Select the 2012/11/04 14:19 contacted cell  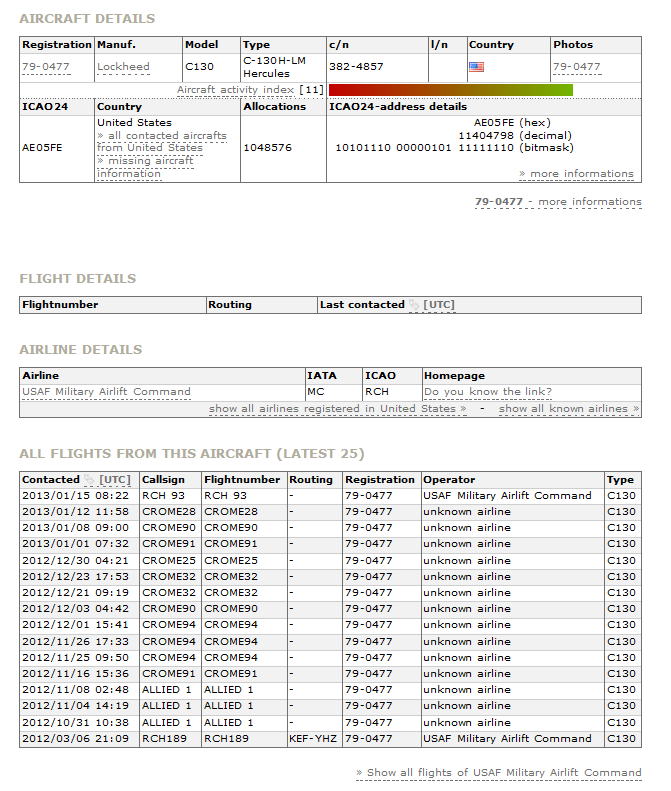coord(80,707)
